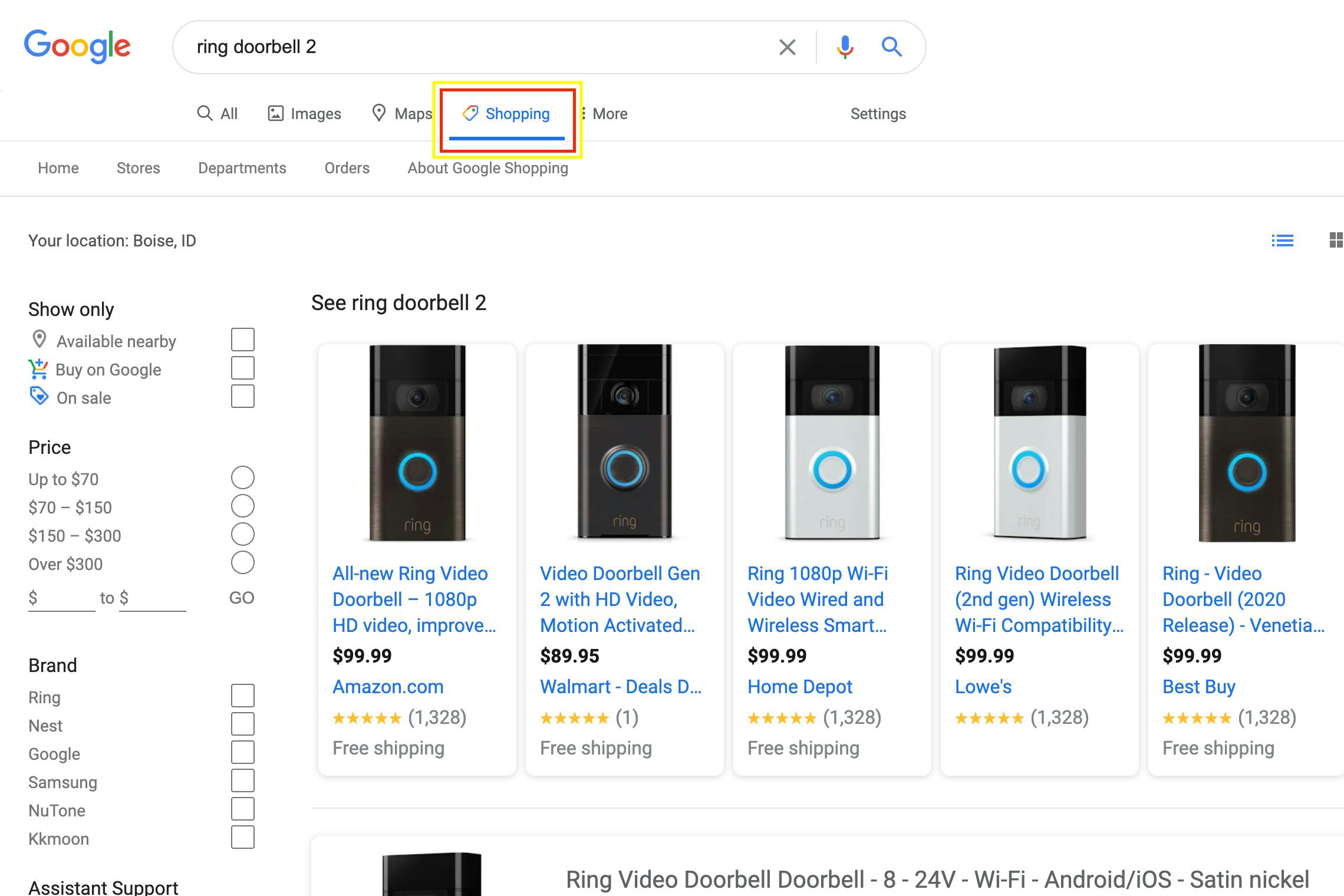Go to Shopping Home
Viewport: 1344px width, 896px height.
58,168
